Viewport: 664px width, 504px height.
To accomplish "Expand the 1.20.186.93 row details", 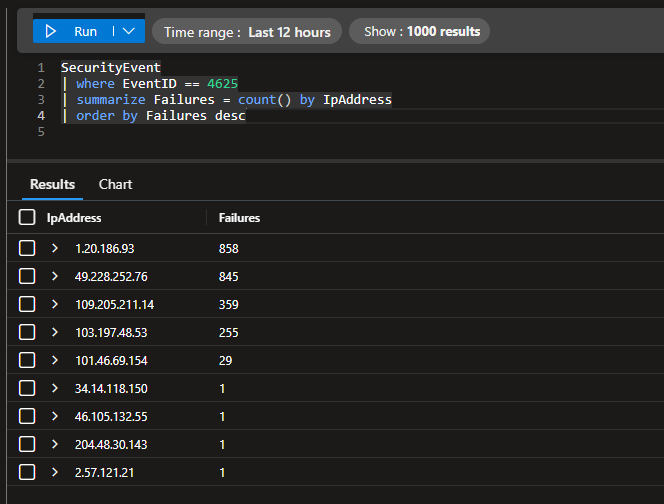I will [55, 248].
